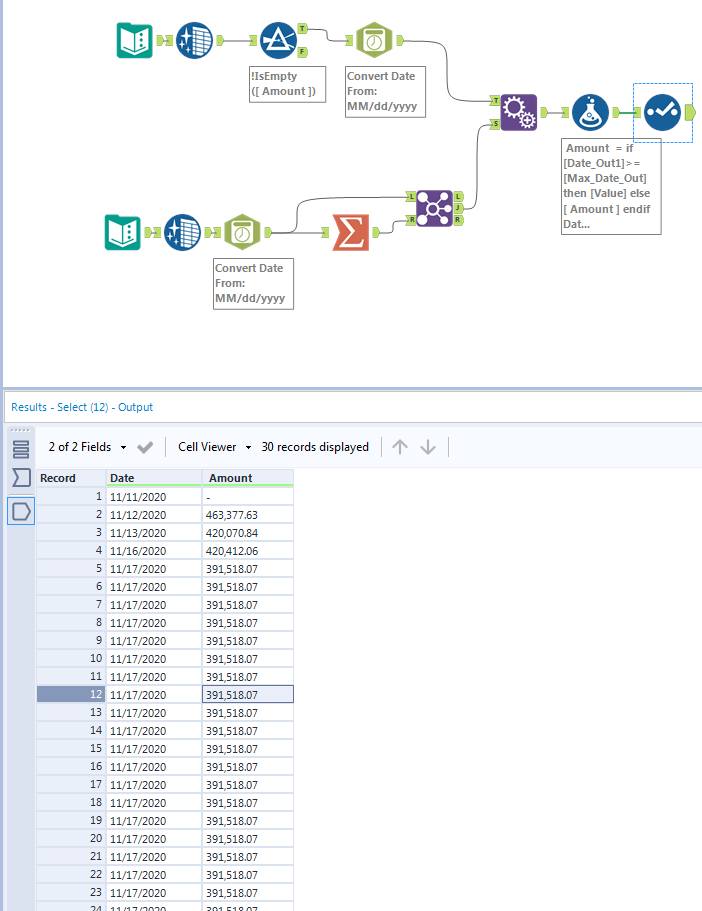702x911 pixels.
Task: Select record number 12 row header
Action: pos(71,694)
